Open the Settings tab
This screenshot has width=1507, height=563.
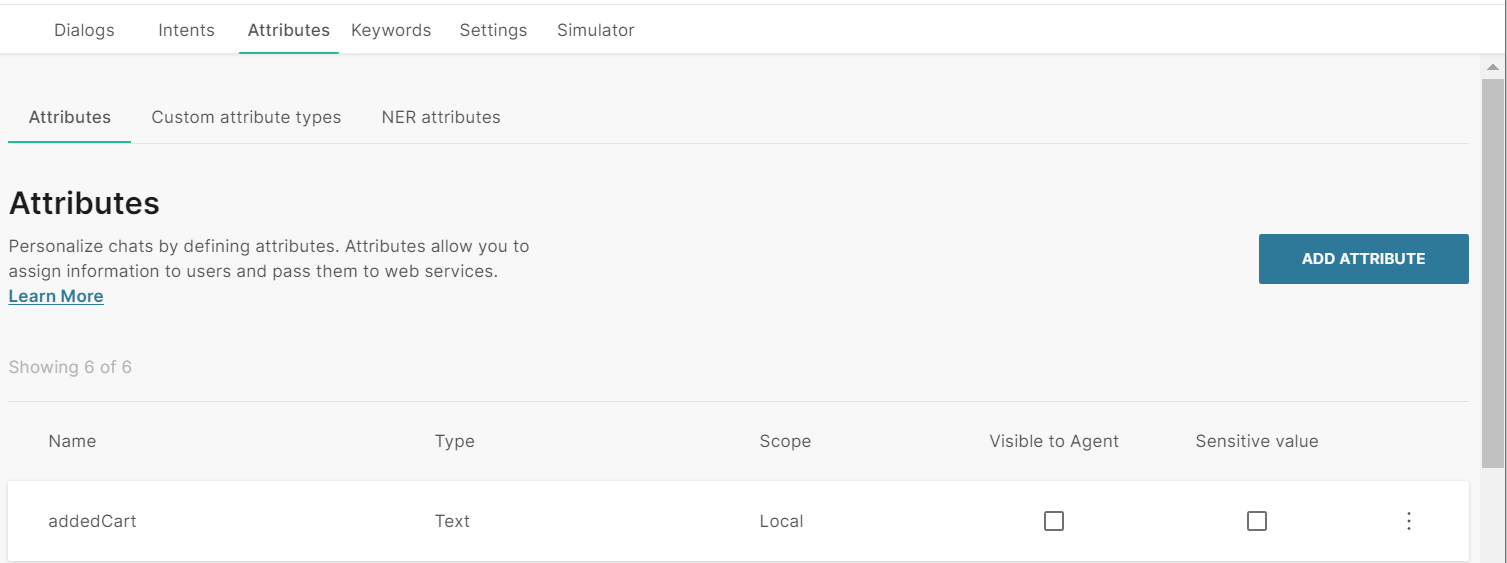(x=493, y=30)
